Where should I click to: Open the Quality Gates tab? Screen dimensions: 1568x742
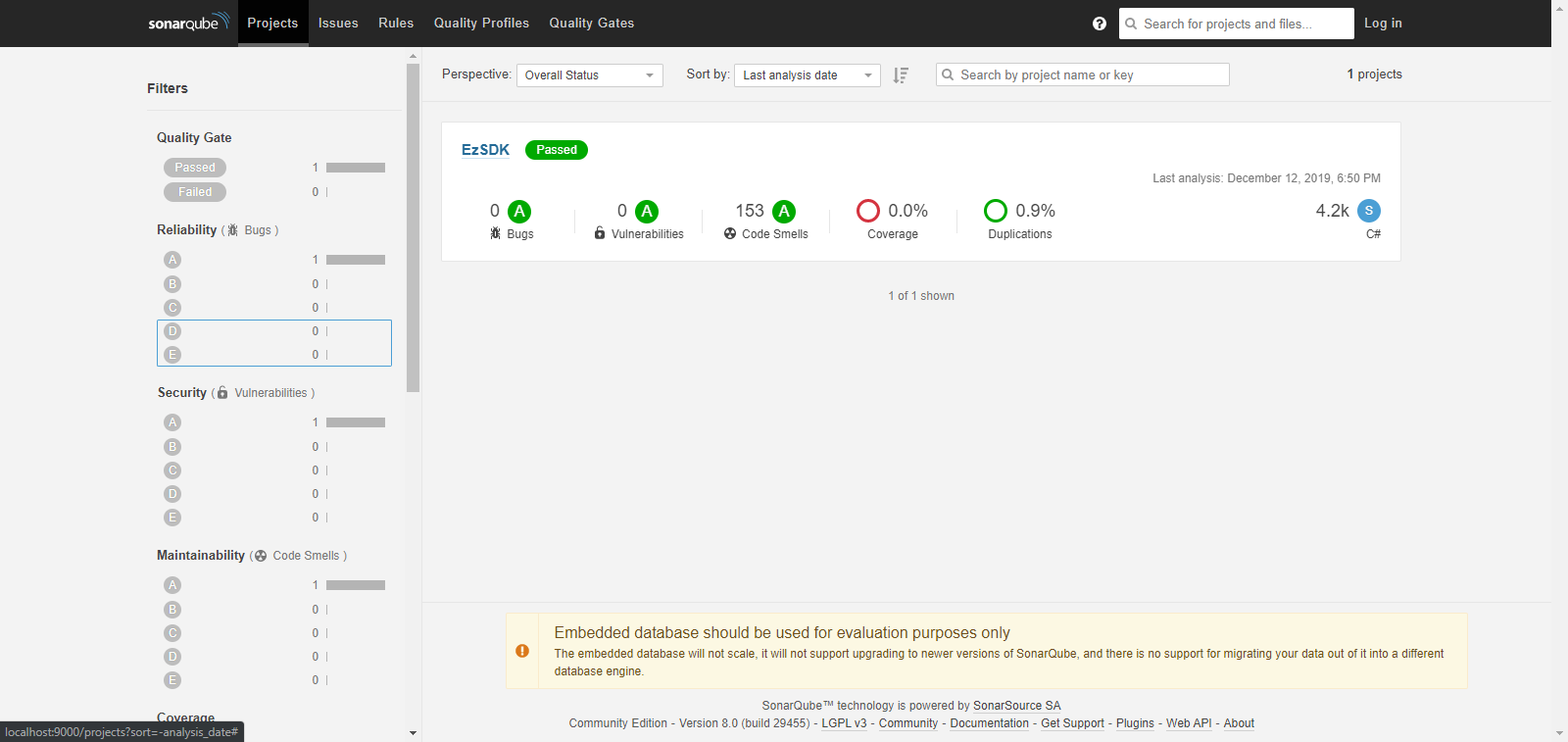tap(592, 23)
